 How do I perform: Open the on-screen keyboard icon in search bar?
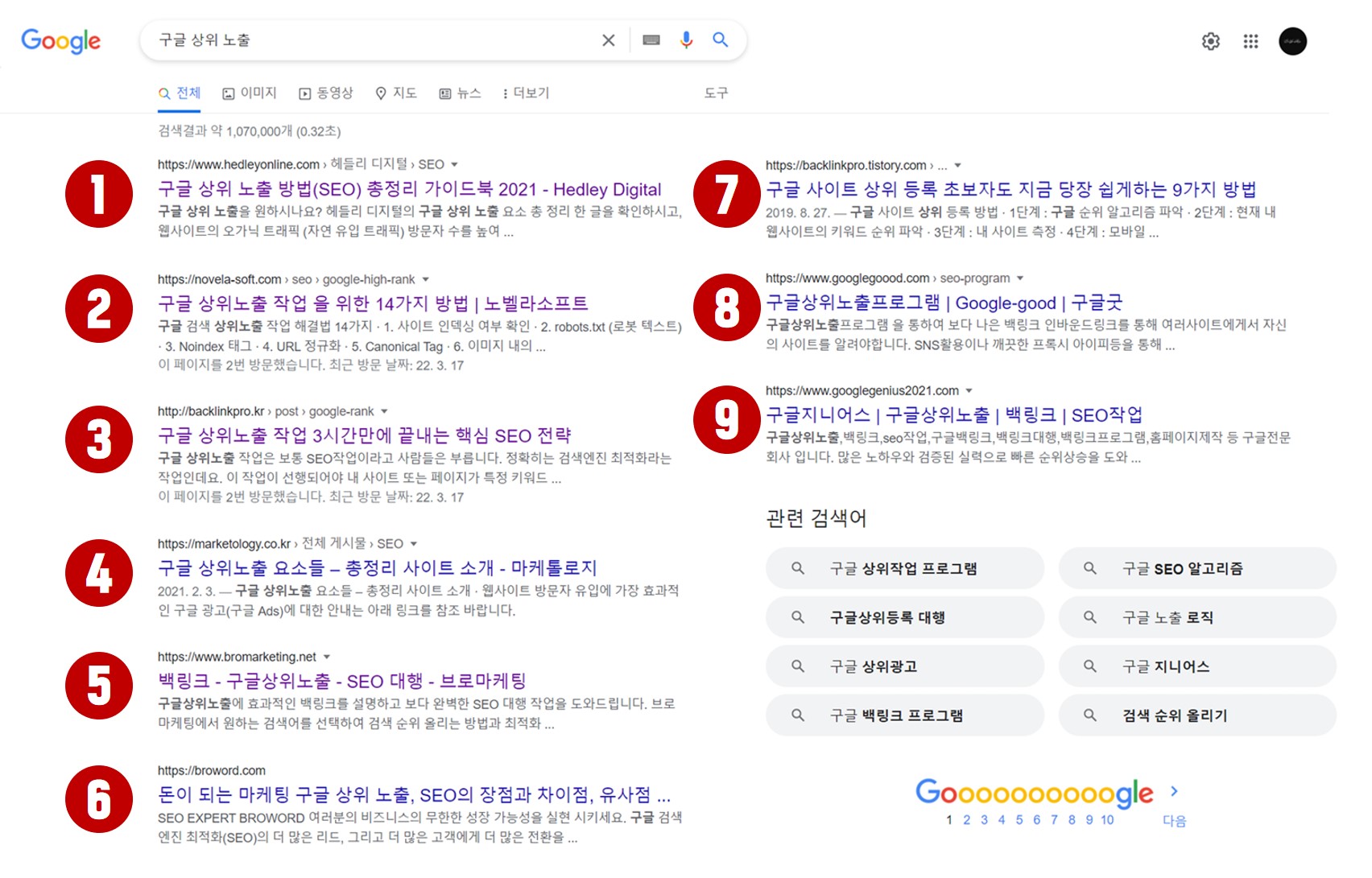coord(651,39)
